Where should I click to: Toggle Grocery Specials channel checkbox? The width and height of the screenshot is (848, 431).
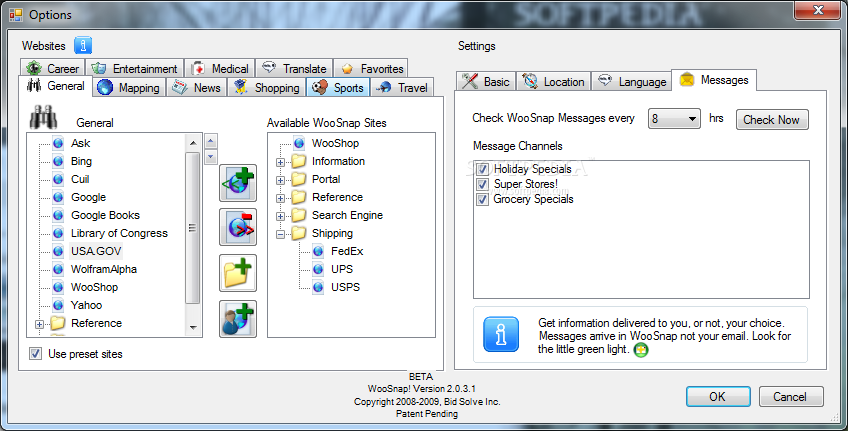click(x=482, y=200)
